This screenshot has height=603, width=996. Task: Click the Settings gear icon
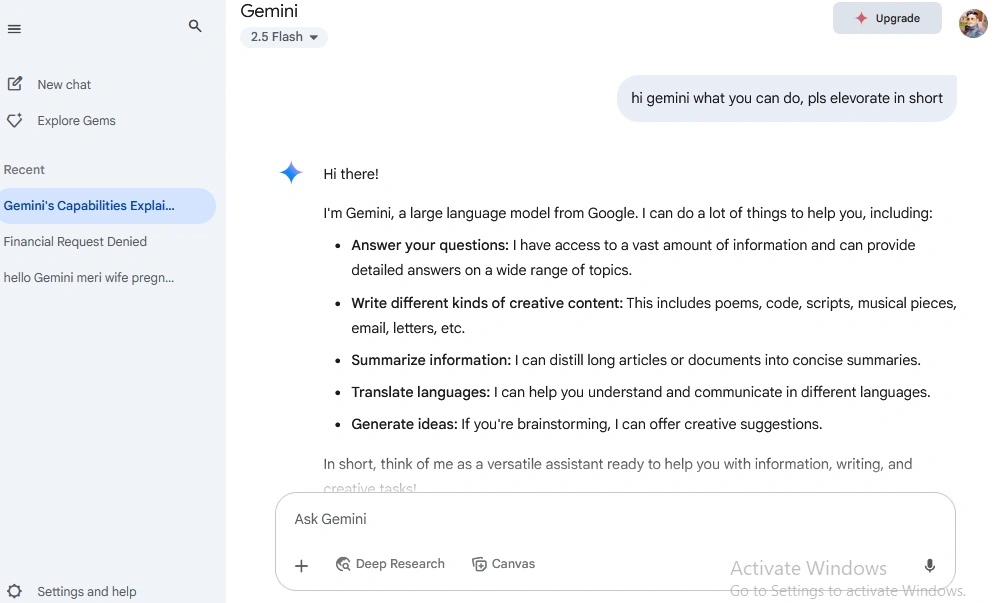click(x=15, y=591)
